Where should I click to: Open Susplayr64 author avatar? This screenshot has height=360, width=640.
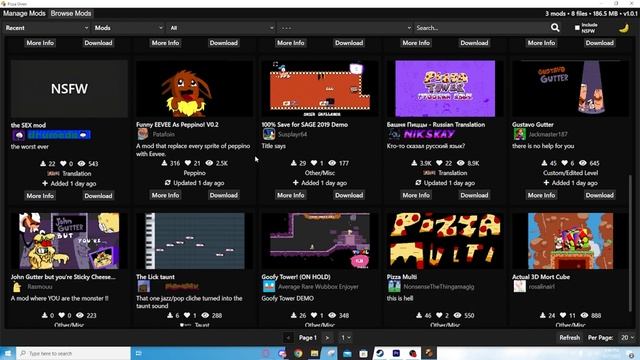[x=269, y=134]
